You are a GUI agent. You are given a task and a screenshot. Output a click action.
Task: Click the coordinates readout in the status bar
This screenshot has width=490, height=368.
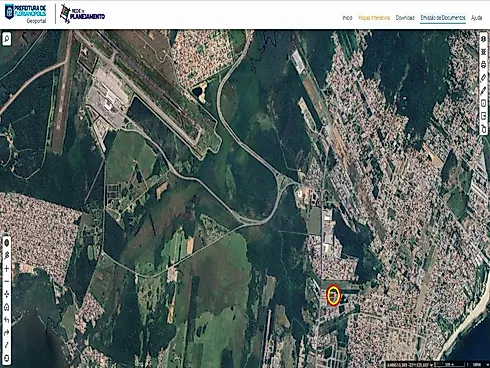tap(408, 364)
